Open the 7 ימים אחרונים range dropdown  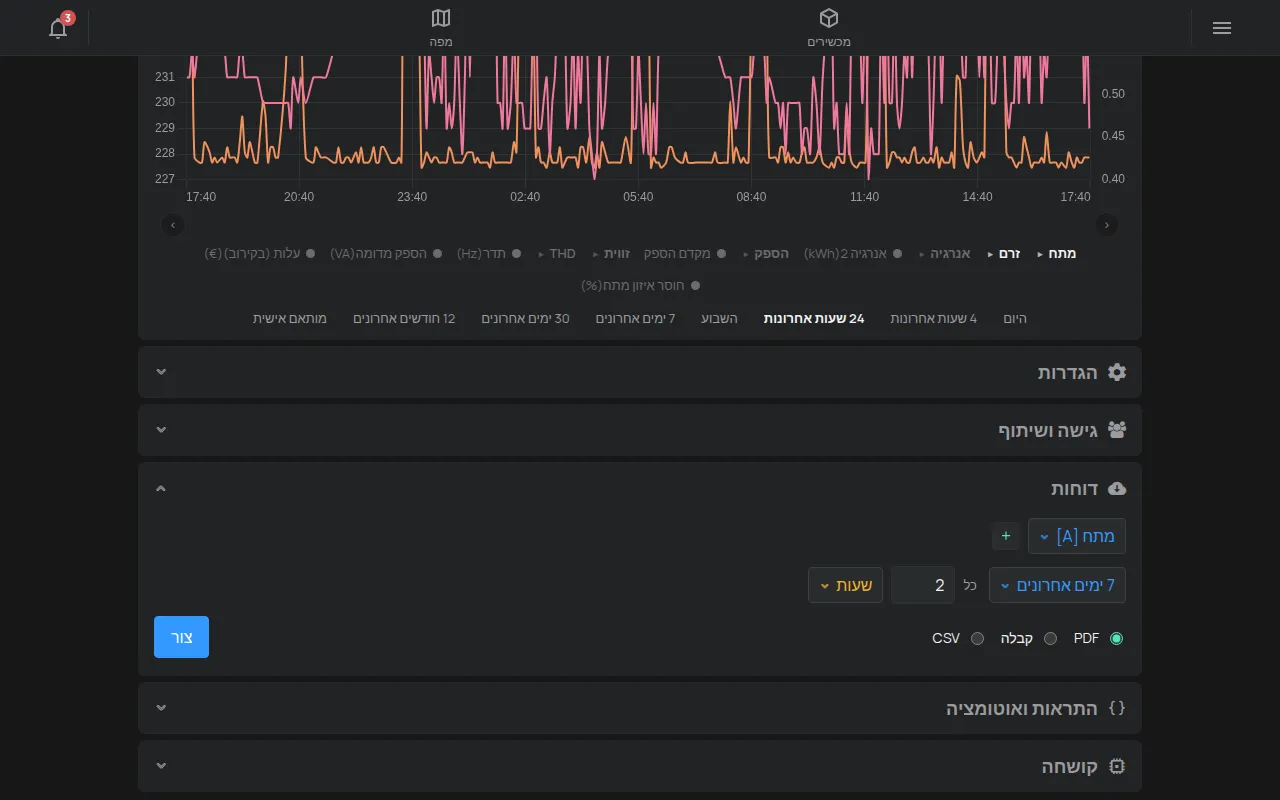tap(1057, 585)
